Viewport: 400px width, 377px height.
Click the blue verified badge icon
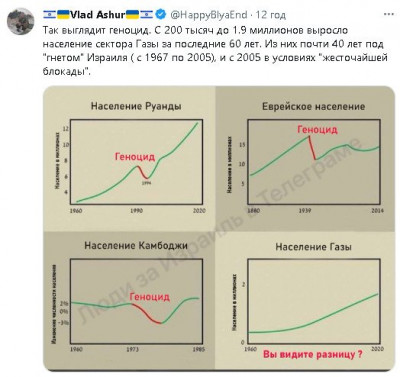coord(161,14)
